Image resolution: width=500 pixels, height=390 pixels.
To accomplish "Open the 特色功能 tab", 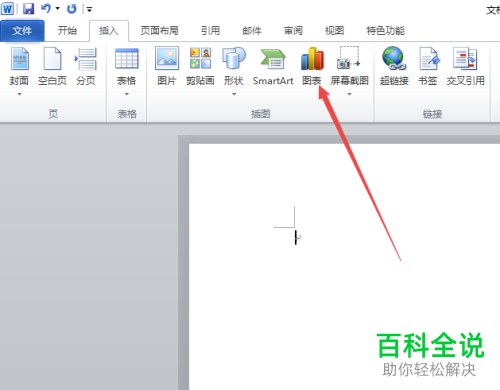I will click(386, 31).
